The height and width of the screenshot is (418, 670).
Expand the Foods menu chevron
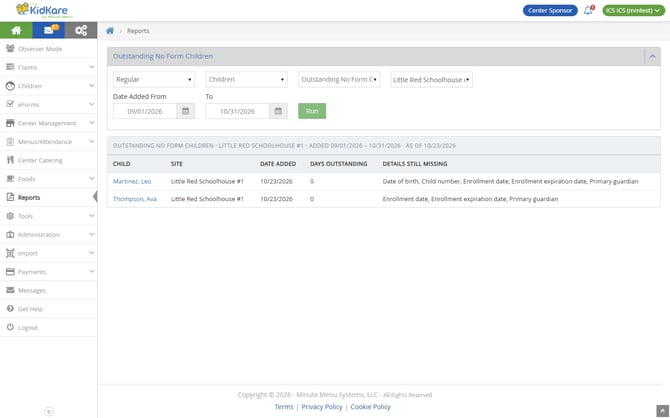pos(91,179)
